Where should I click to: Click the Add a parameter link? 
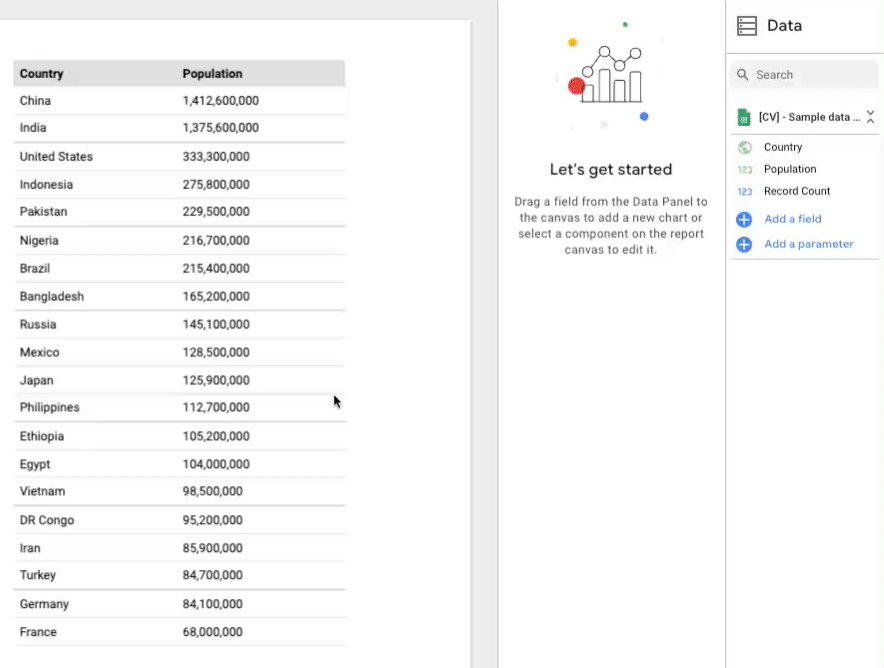pos(808,244)
